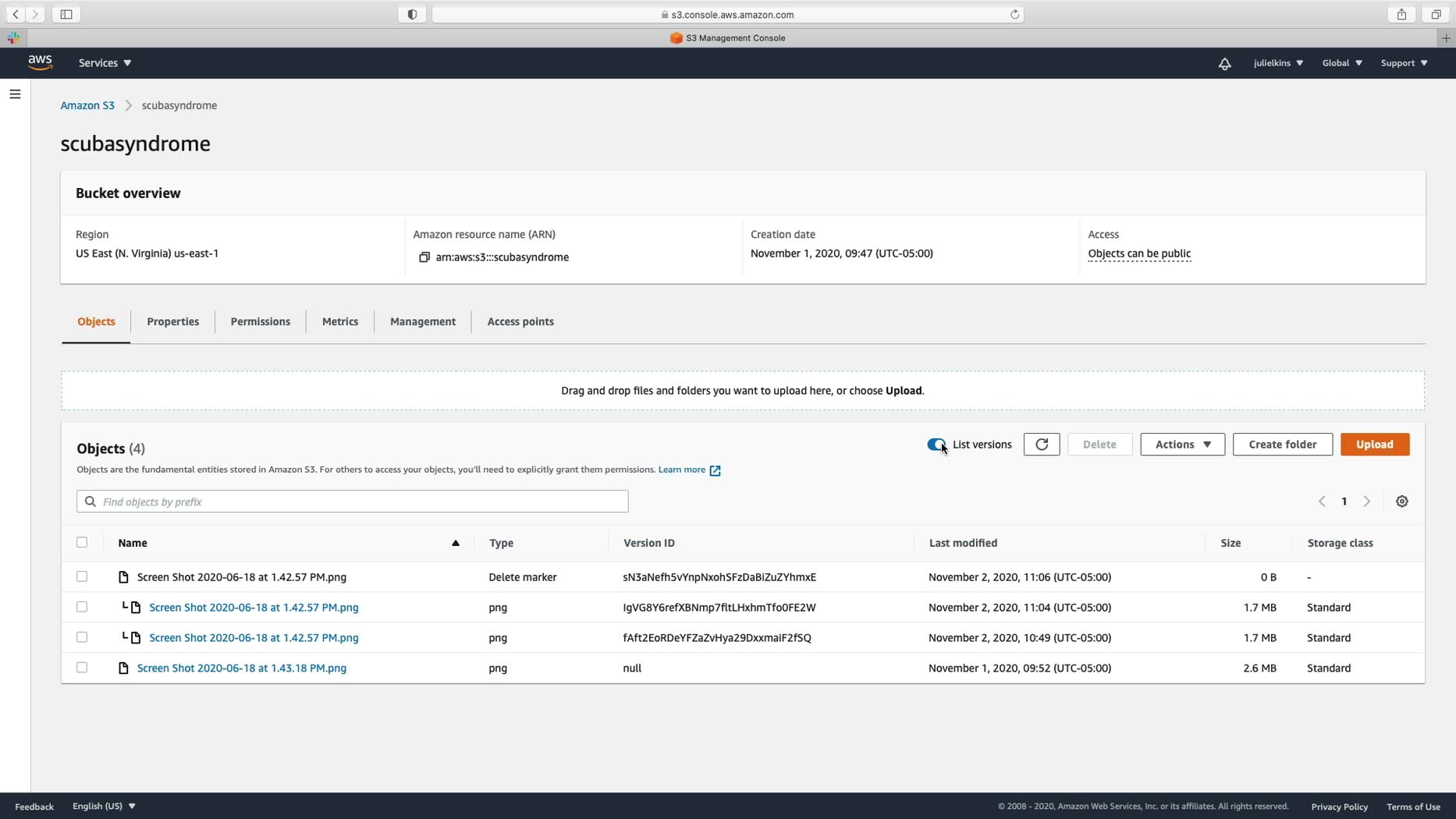Click the privacy shield icon in Safari
Viewport: 1456px width, 819px height.
[x=412, y=14]
